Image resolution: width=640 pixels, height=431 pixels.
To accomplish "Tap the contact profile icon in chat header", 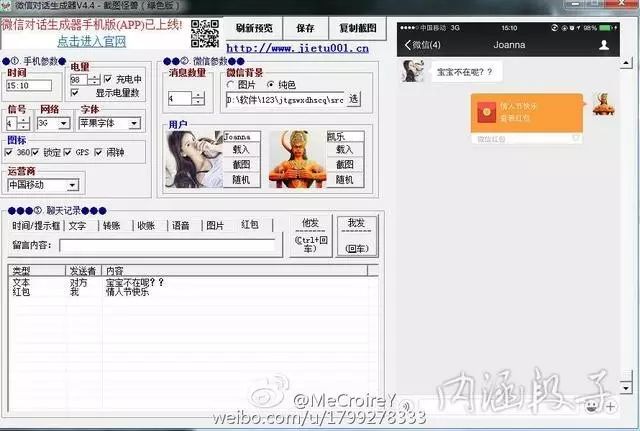I will [604, 45].
